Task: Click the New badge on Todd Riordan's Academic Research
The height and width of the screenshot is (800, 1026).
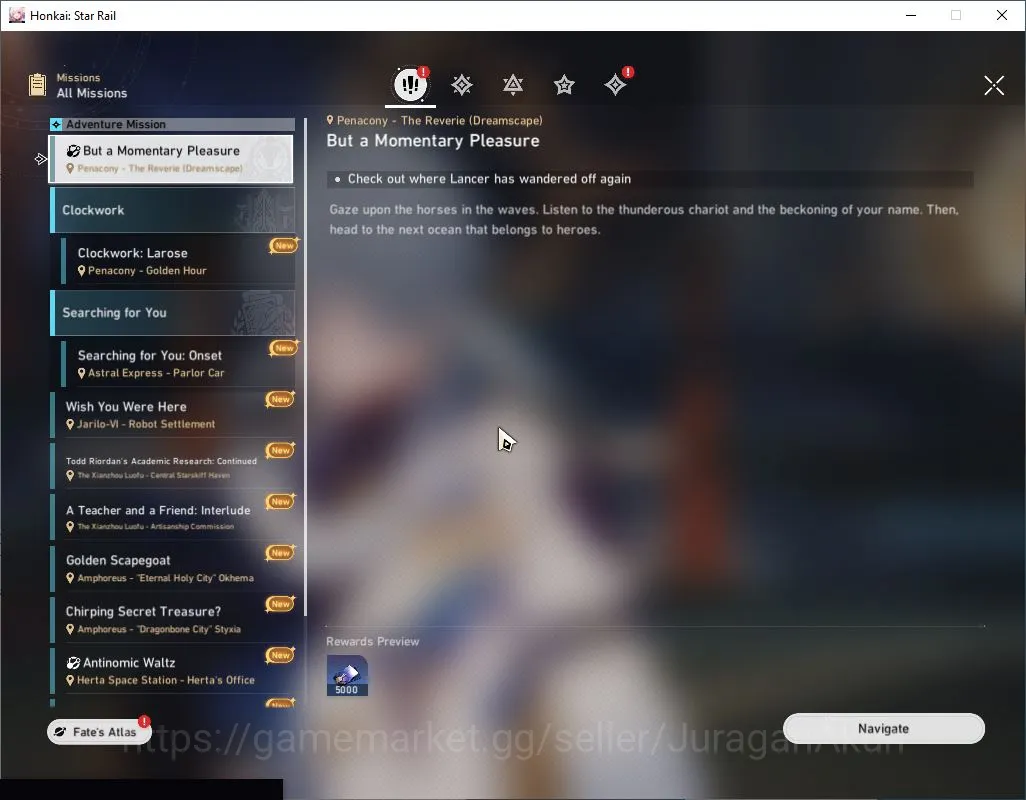Action: pos(280,450)
